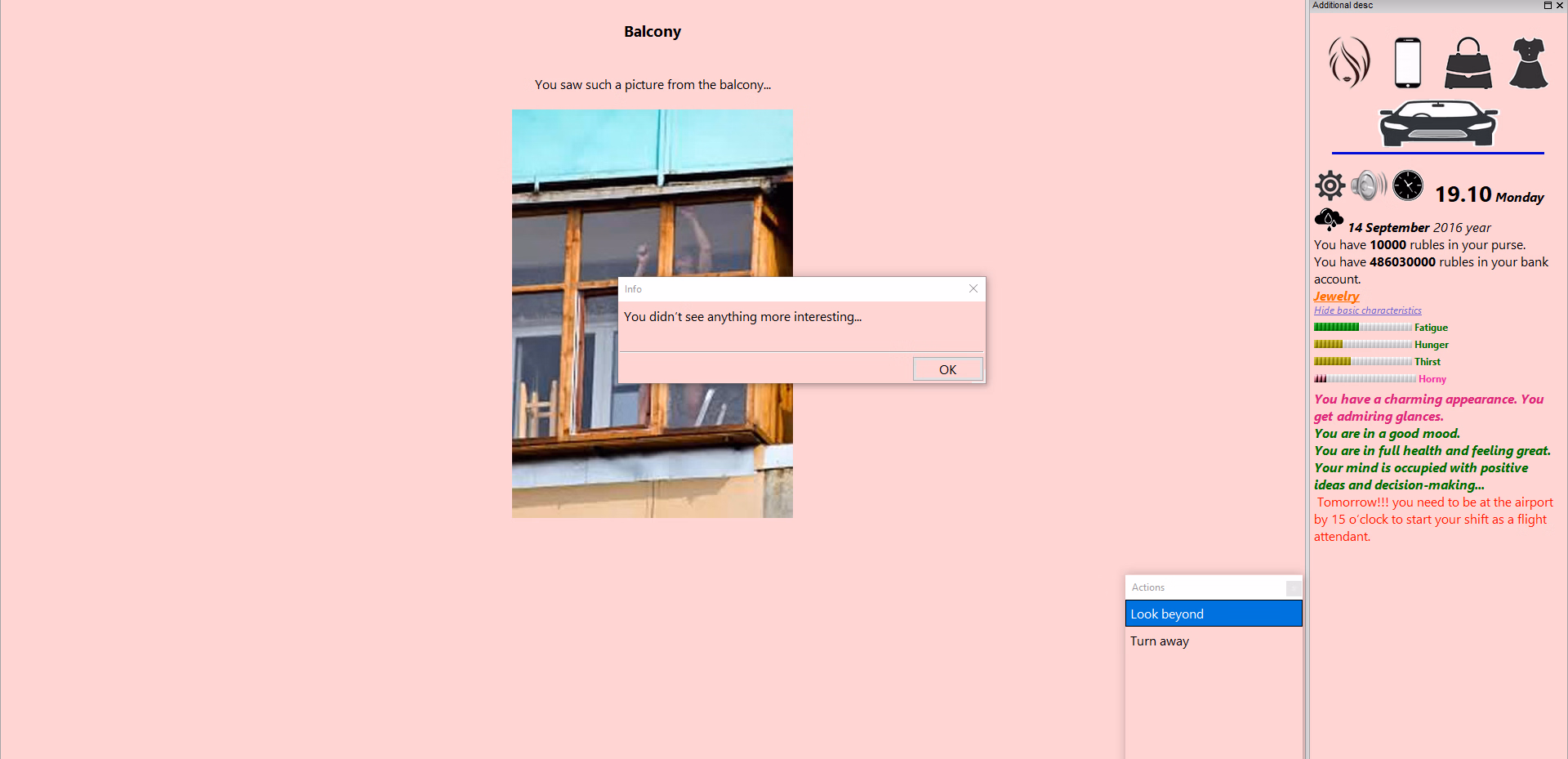Toggle sound with the speaker icon
Viewport: 1568px width, 759px height.
coord(1369,185)
